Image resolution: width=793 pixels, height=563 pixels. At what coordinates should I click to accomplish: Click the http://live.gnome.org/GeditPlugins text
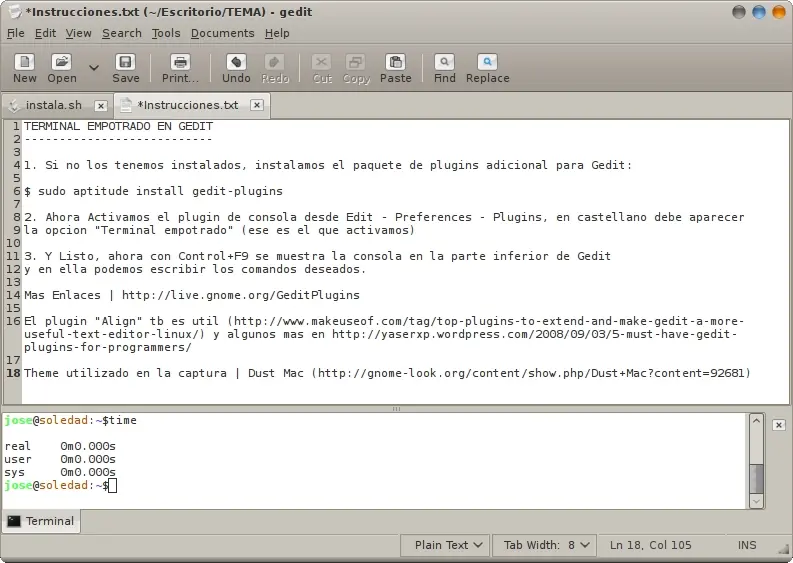241,295
